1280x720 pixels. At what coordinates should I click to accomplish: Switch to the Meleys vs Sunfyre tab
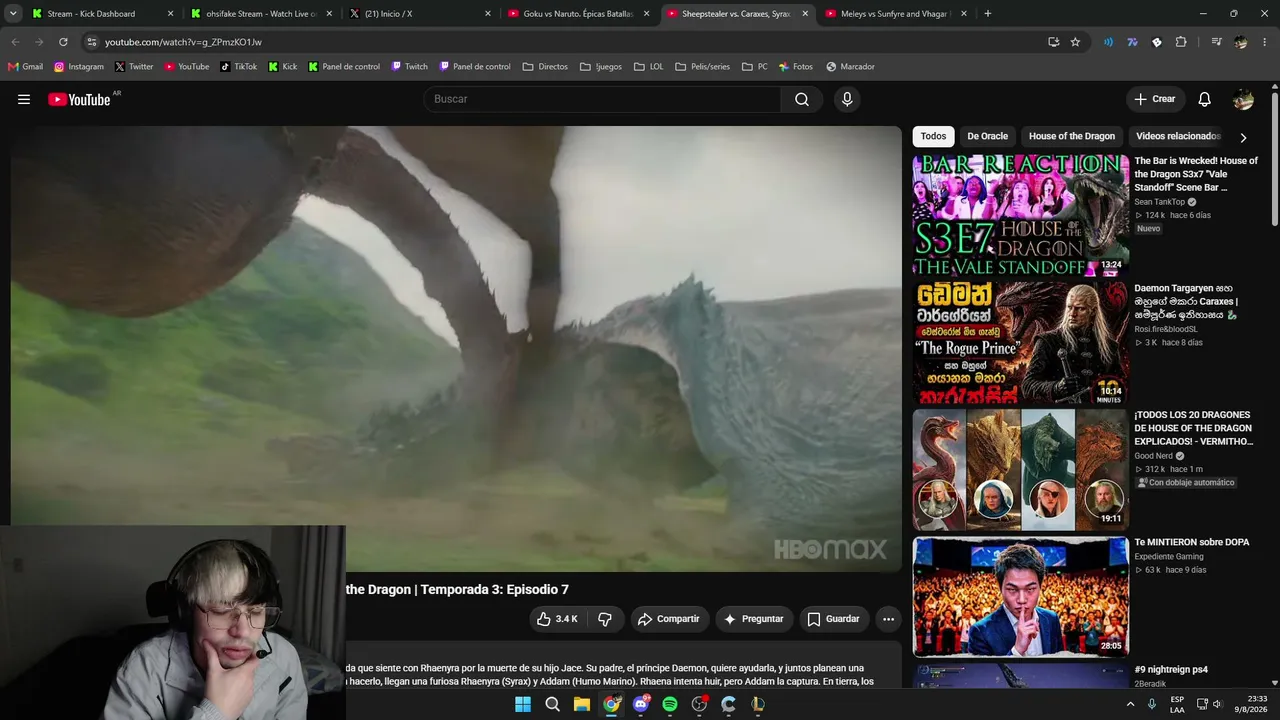pyautogui.click(x=894, y=14)
